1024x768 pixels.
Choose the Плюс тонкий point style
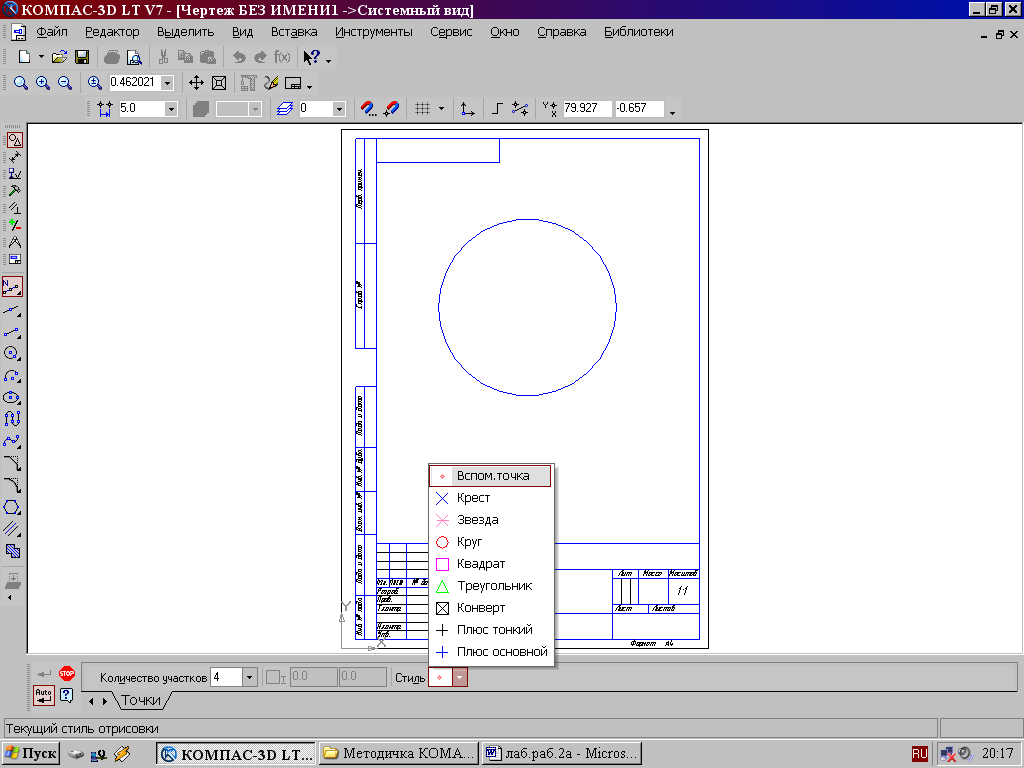click(x=490, y=630)
